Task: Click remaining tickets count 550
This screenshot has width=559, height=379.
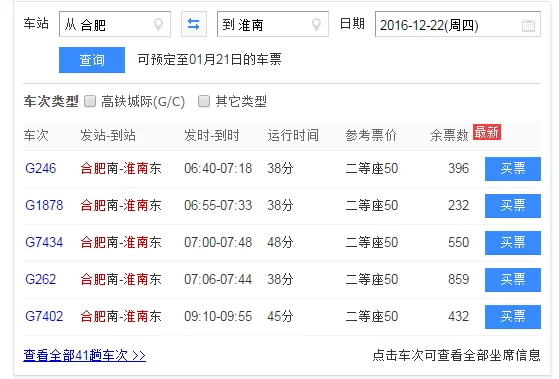Action: [458, 242]
